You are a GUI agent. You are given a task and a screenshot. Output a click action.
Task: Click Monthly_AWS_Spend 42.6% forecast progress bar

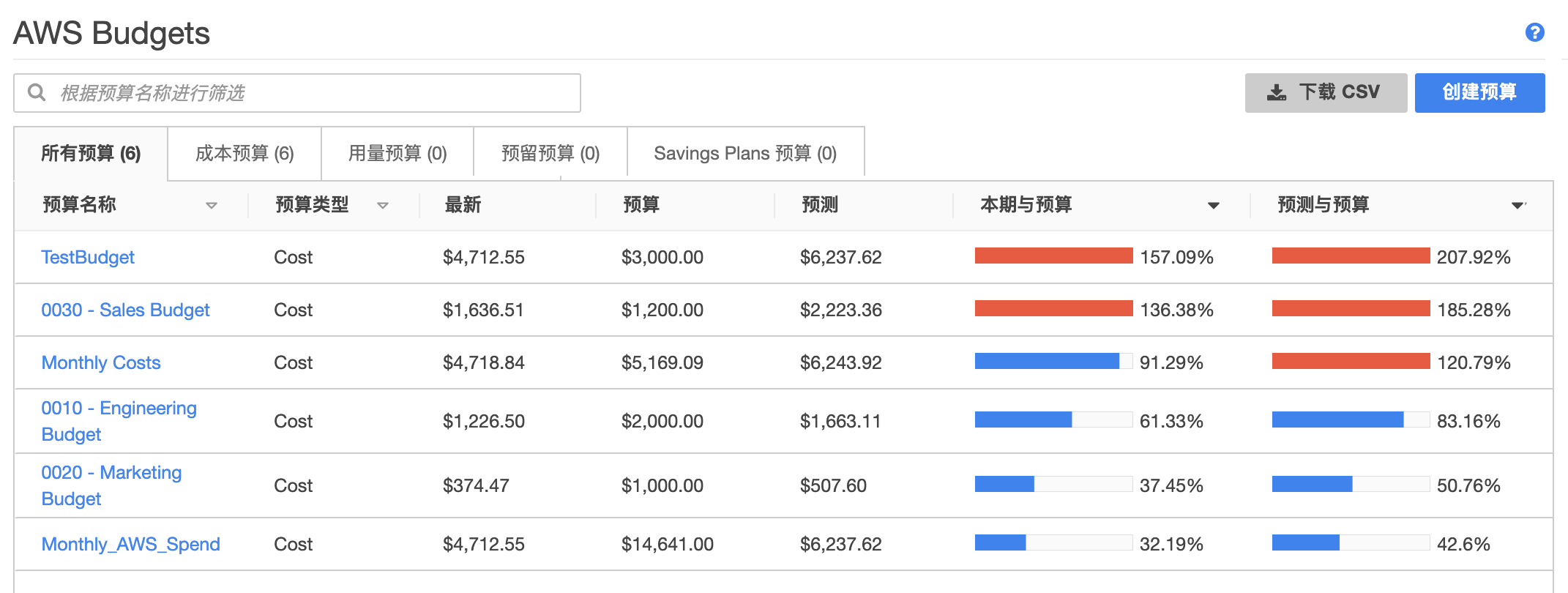pyautogui.click(x=1351, y=542)
